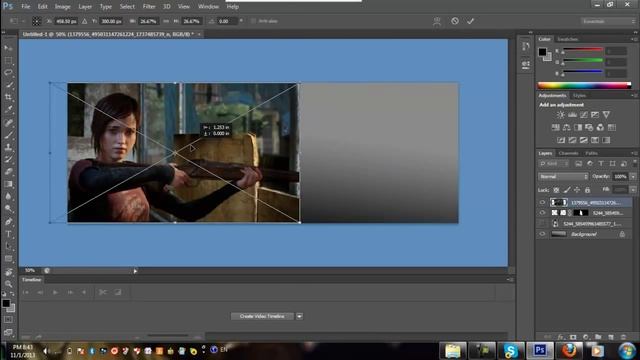The image size is (640, 360).
Task: Click the reference point locator grid
Action: pos(36,21)
